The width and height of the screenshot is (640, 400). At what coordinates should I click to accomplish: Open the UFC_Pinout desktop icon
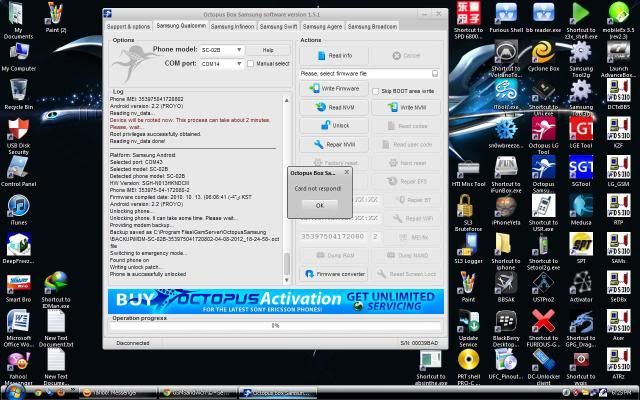[506, 364]
